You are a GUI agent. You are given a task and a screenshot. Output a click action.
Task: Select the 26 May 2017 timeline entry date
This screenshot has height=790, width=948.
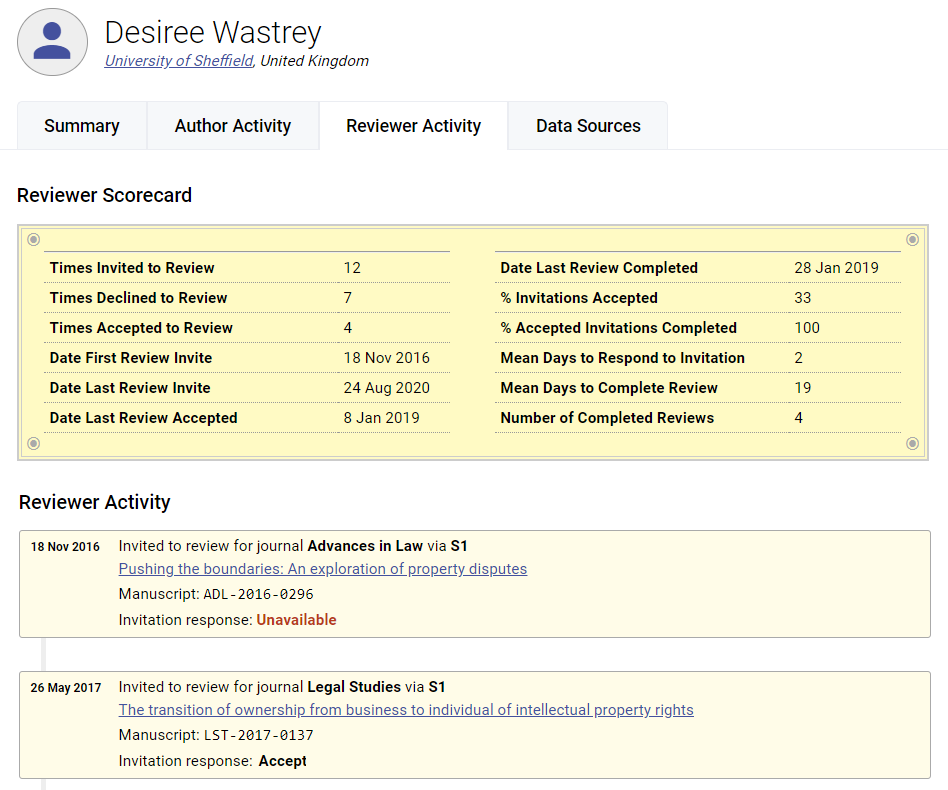[x=65, y=688]
